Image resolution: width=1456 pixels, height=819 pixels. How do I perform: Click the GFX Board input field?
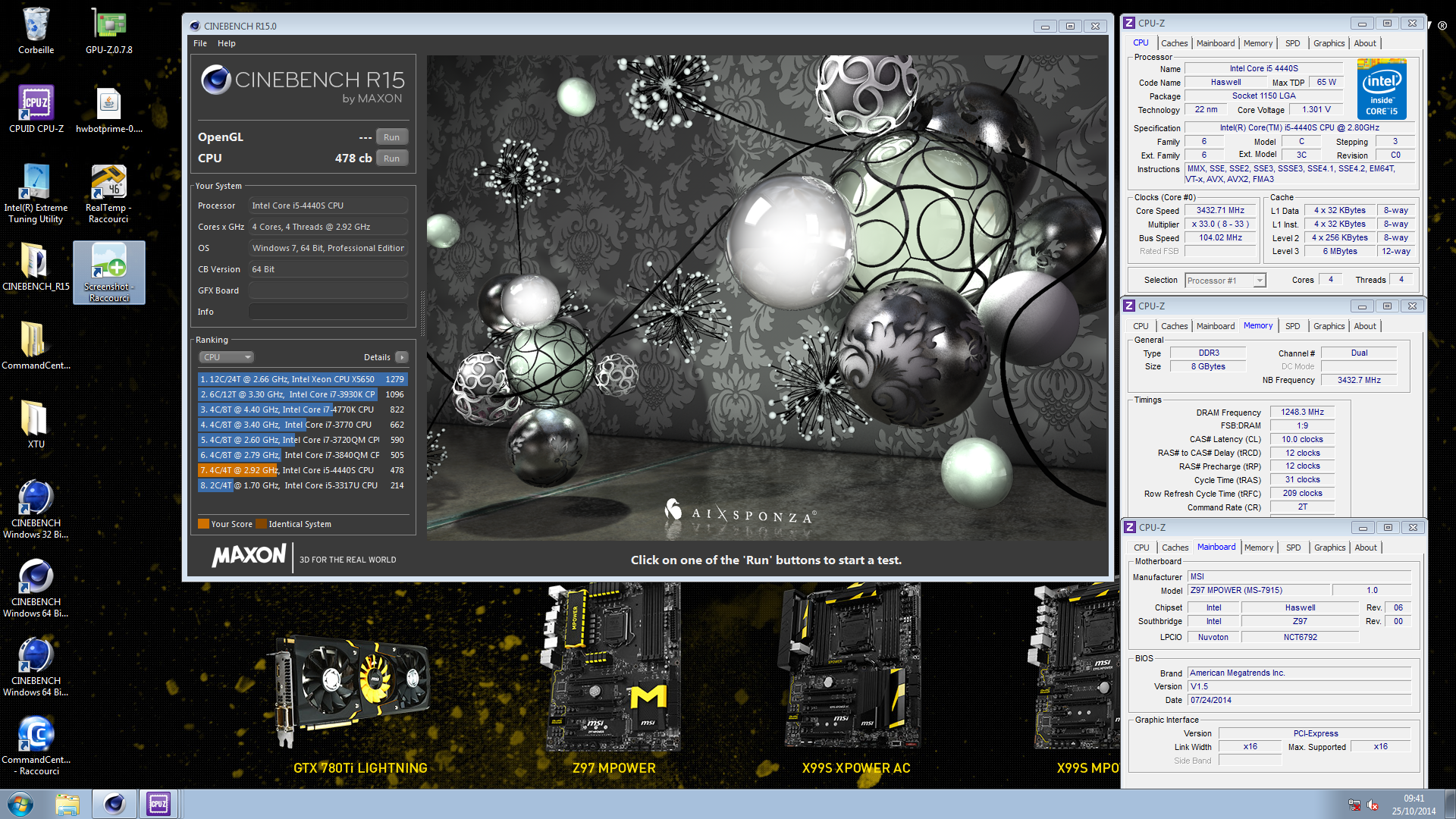click(x=328, y=290)
